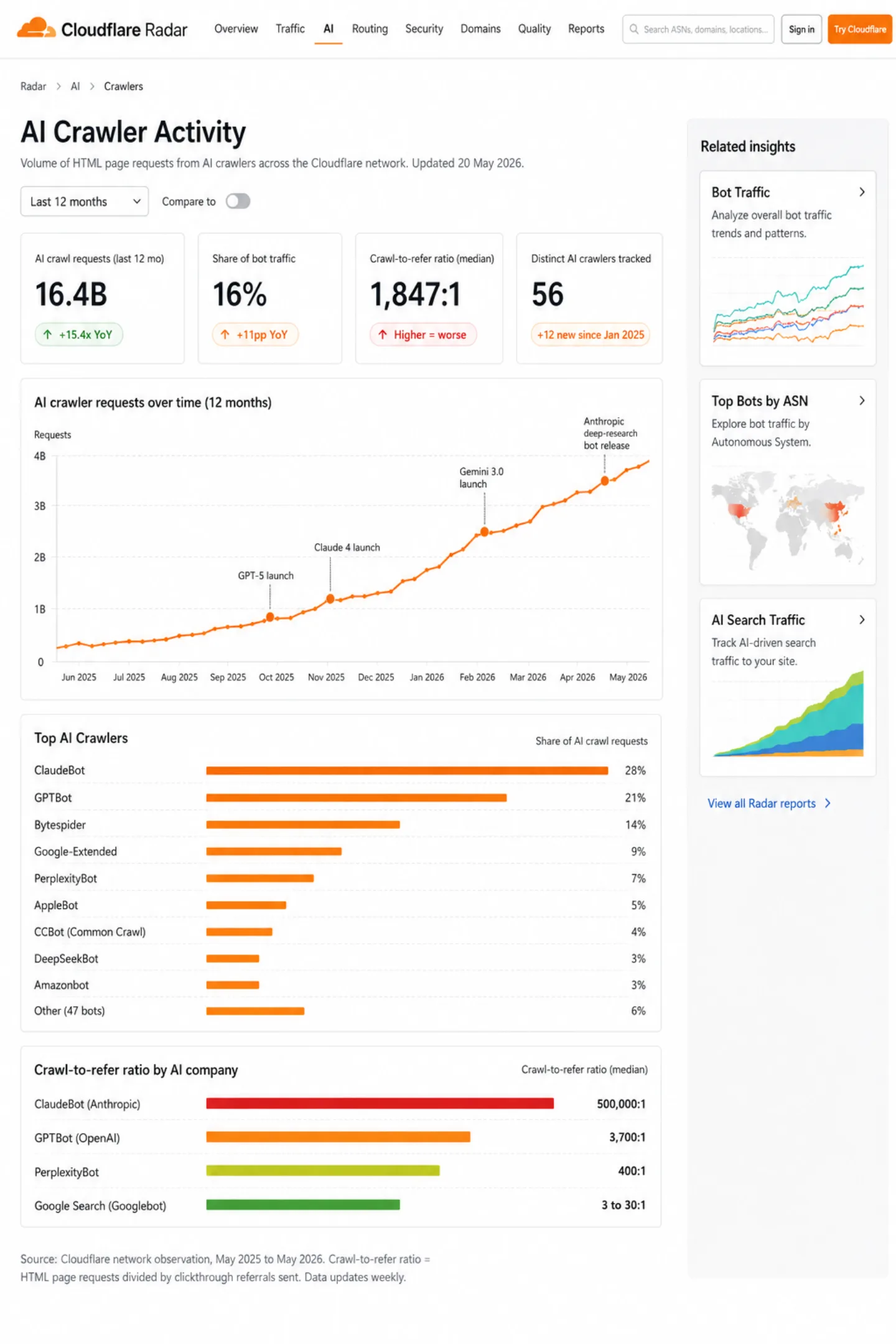Image resolution: width=896 pixels, height=1344 pixels.
Task: Open the AI Search Traffic chevron
Action: (862, 620)
